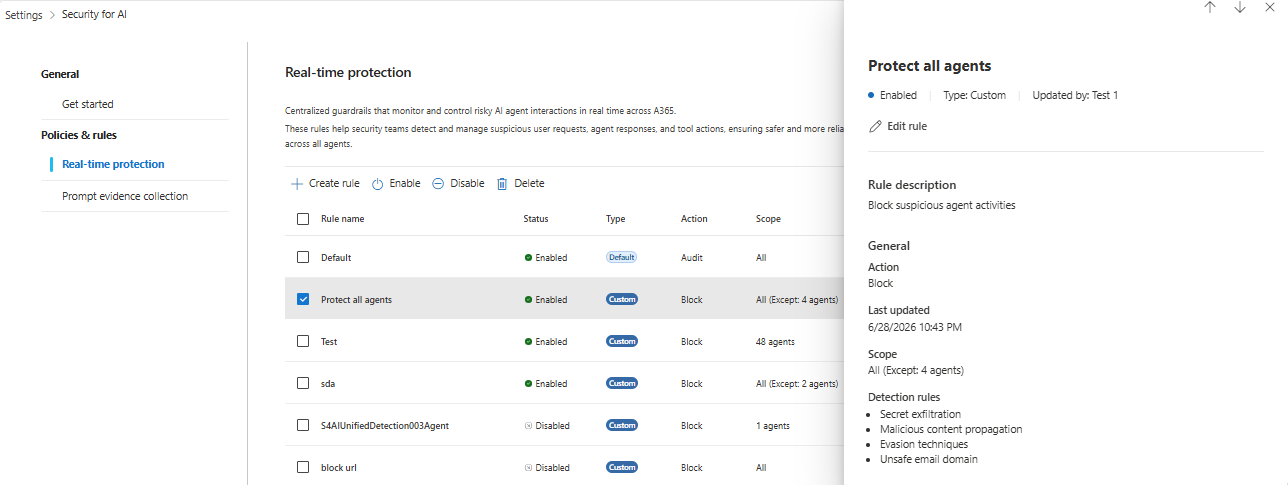This screenshot has width=1288, height=485.
Task: Check the block url rule checkbox
Action: coord(303,467)
